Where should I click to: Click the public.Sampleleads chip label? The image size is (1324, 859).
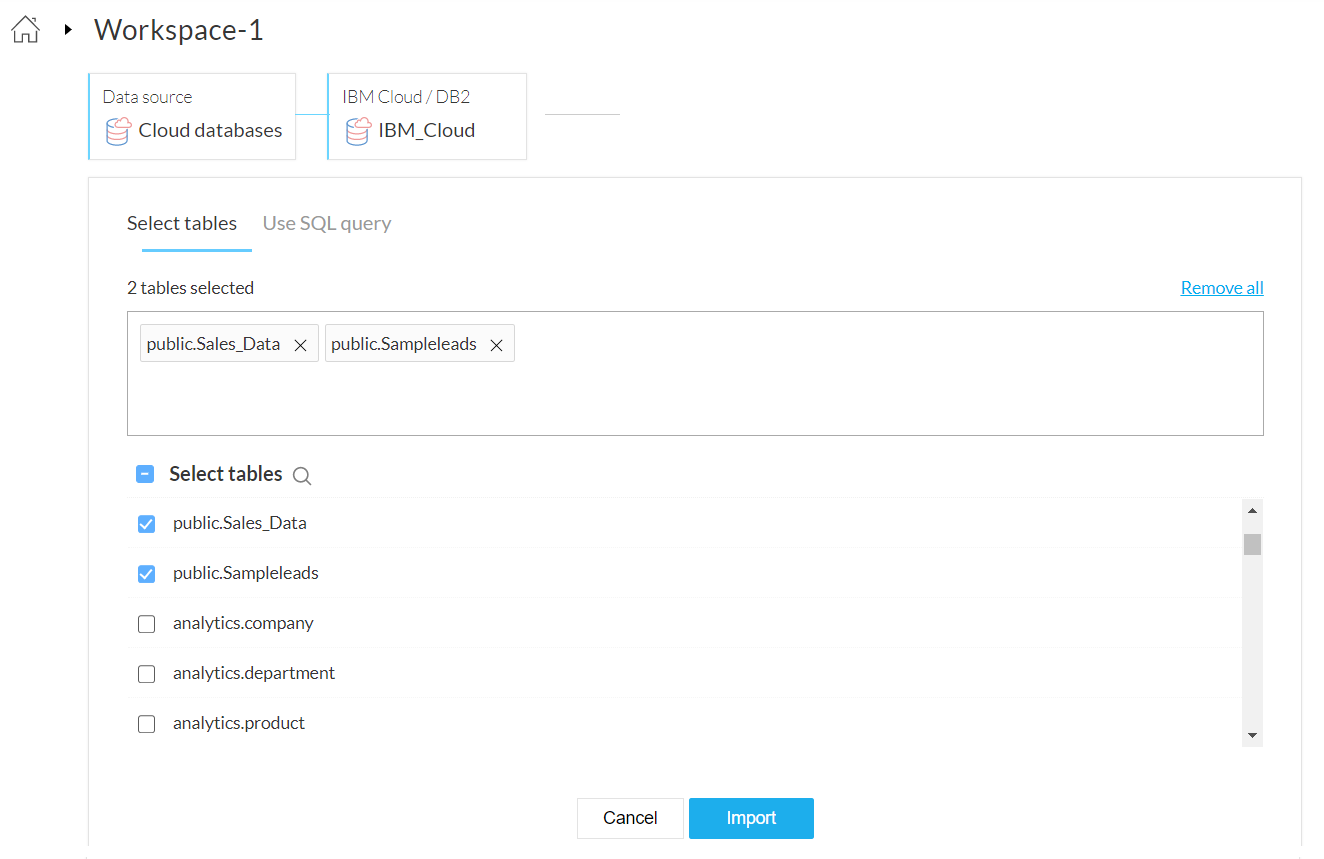(404, 344)
